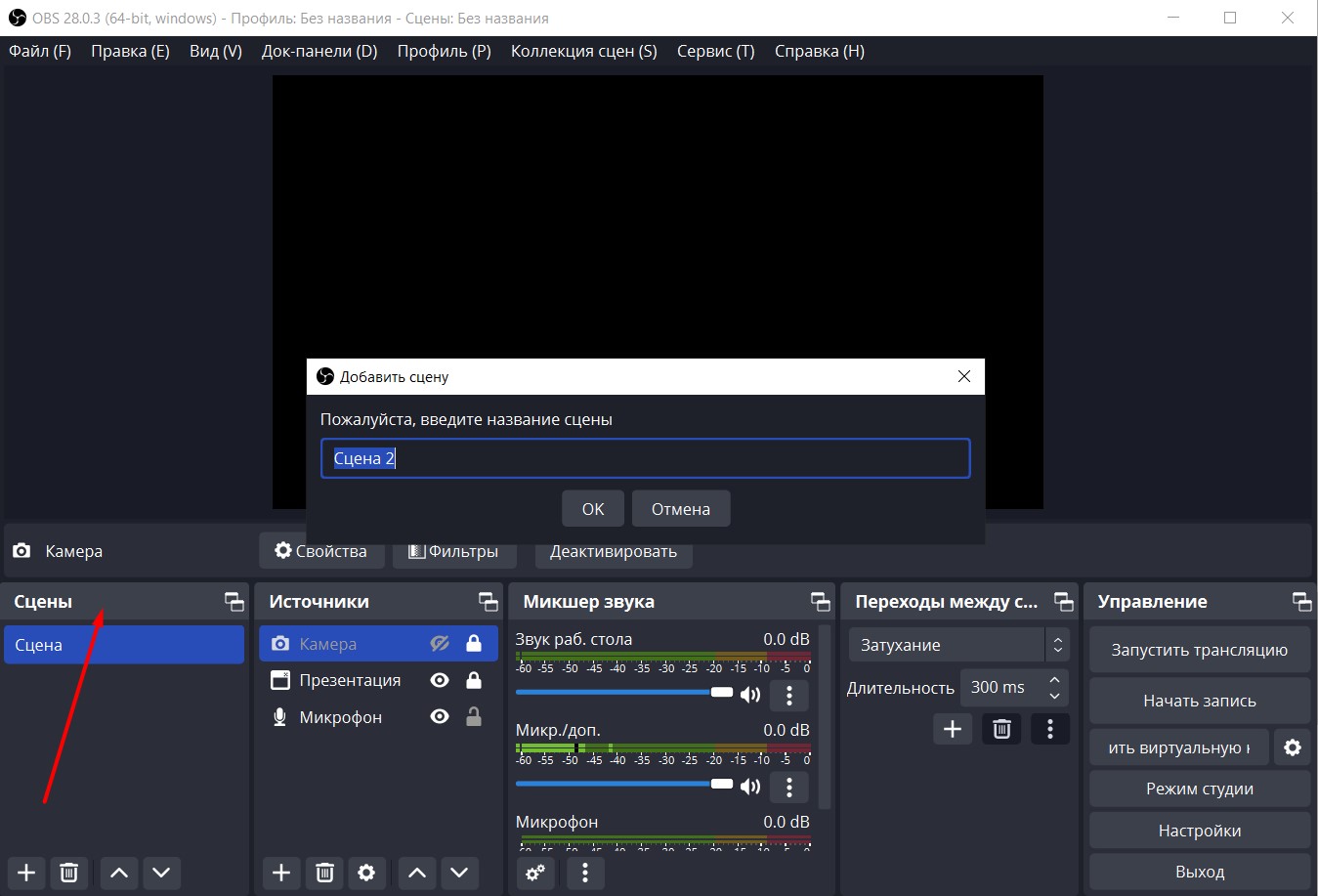This screenshot has width=1318, height=896.
Task: Add a new source with plus icon
Action: coord(281,873)
